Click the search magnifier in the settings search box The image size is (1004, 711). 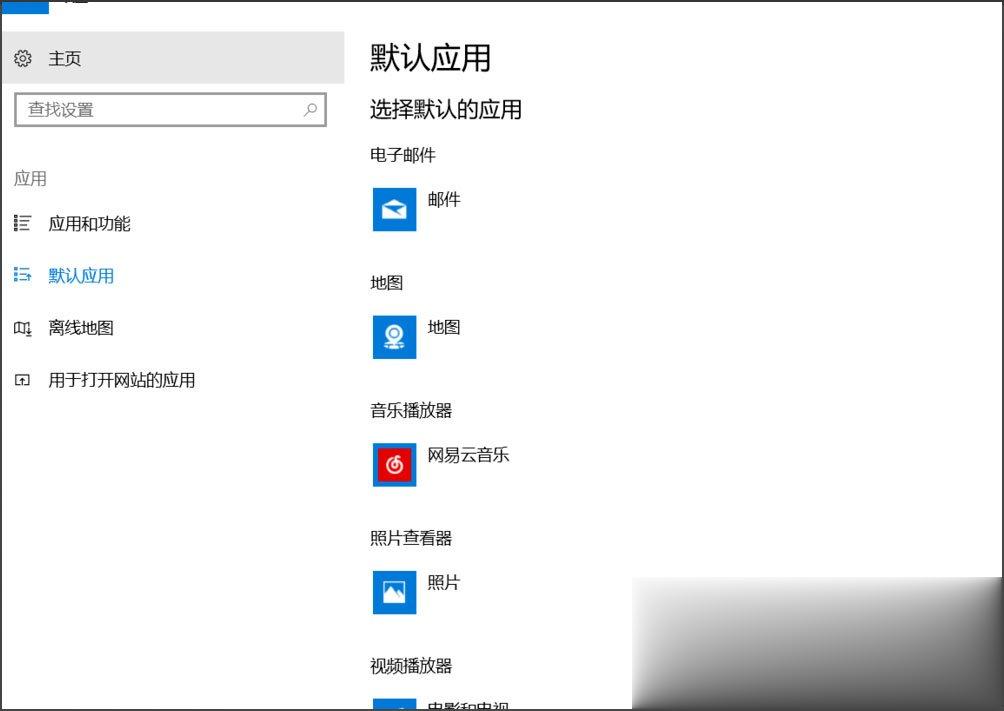(x=310, y=109)
